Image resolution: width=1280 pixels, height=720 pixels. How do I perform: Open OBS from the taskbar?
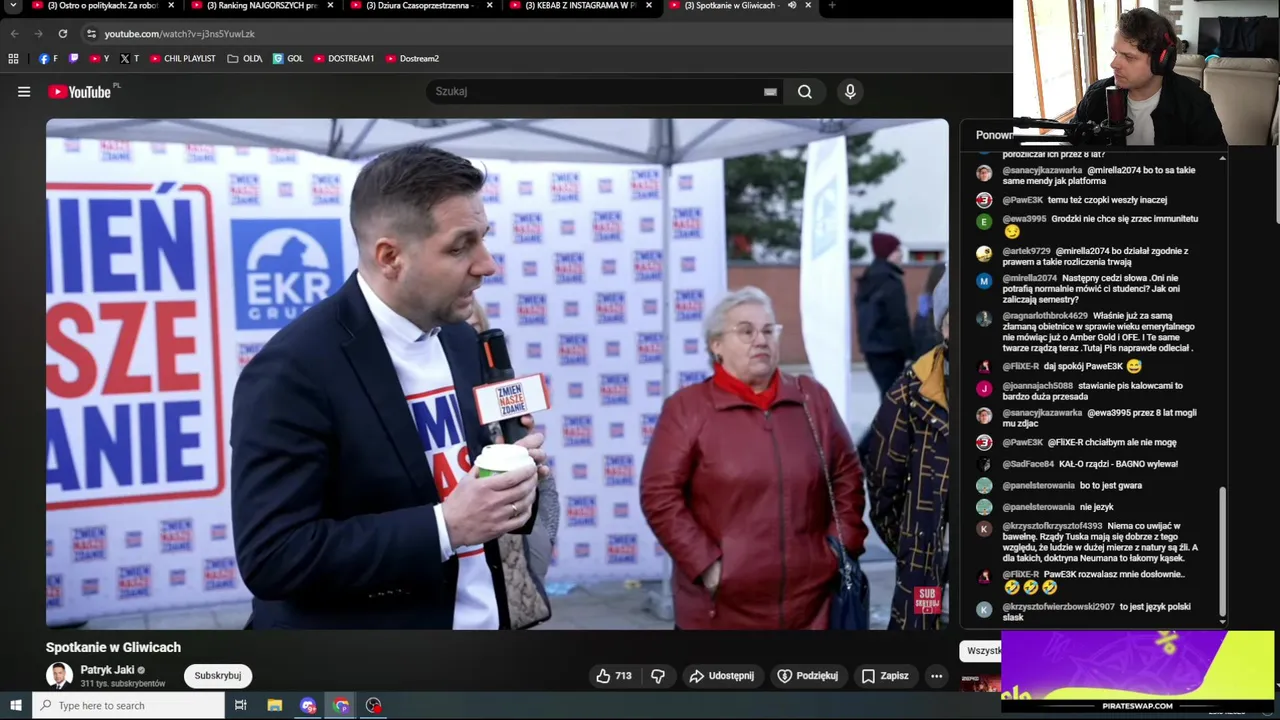[373, 706]
